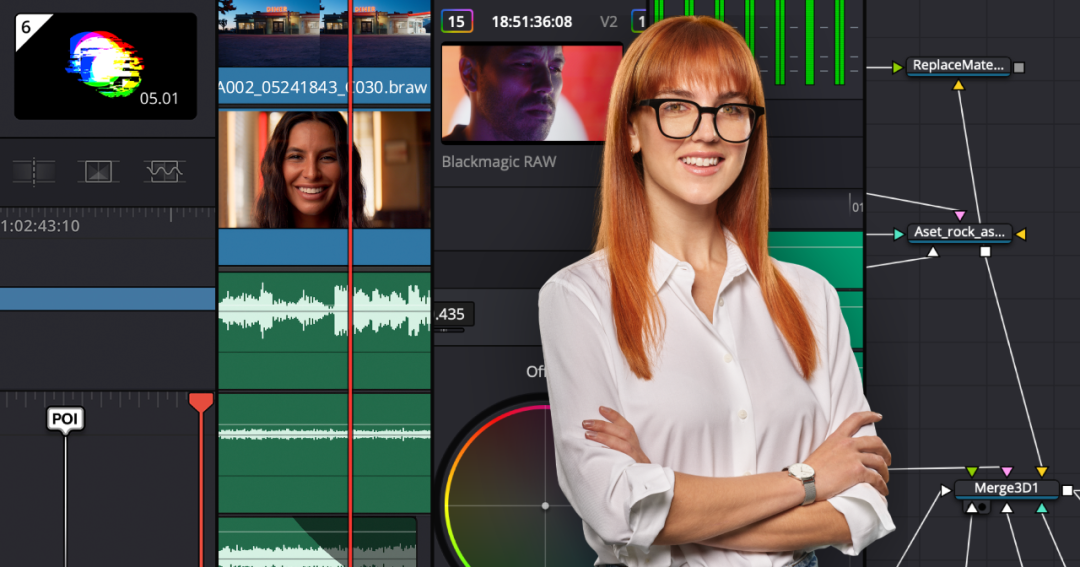Screen dimensions: 1080x567
Task: Click middle white triangle below Merge3D1
Action: [1006, 508]
